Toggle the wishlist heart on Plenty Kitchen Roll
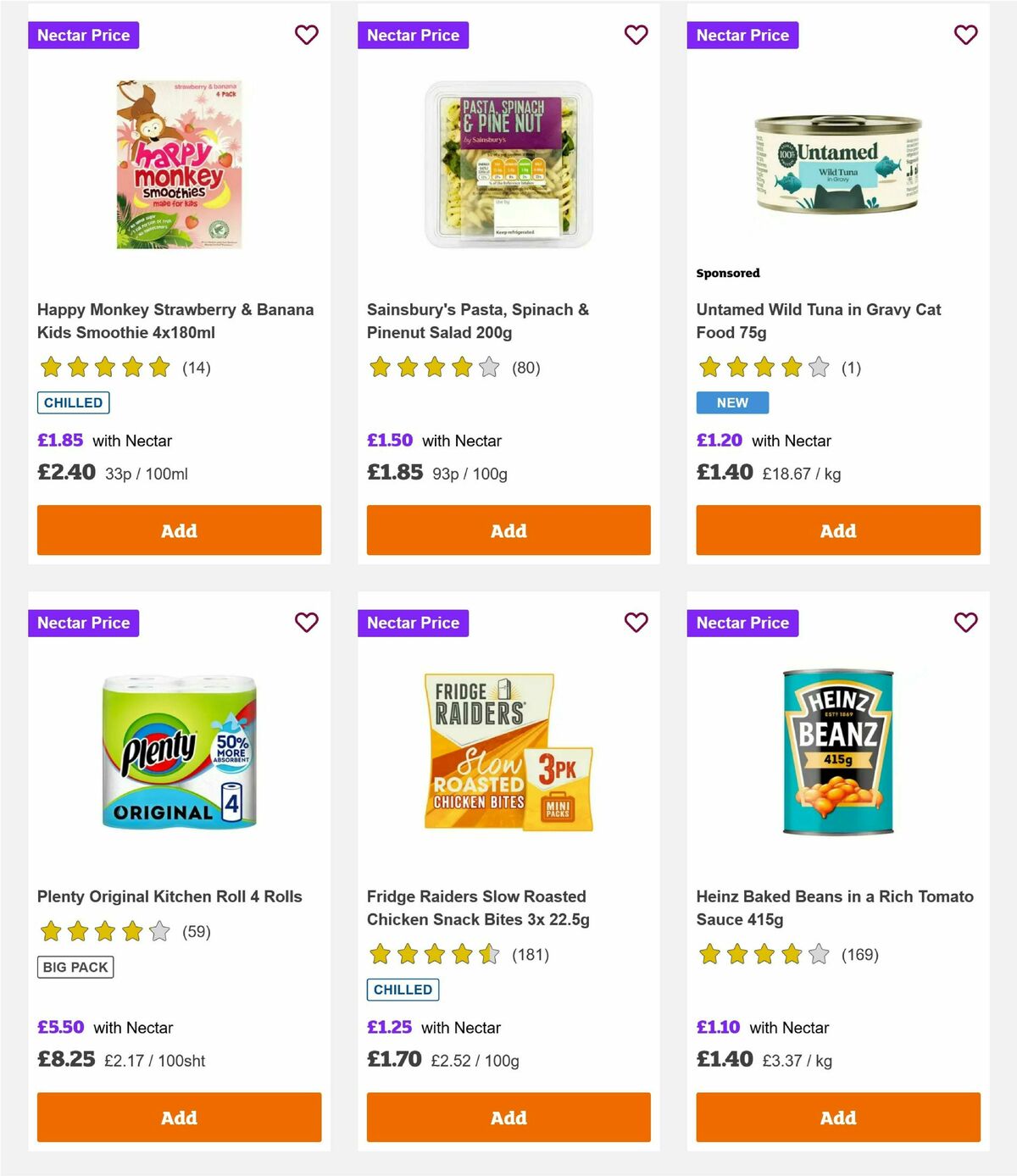This screenshot has width=1017, height=1176. 306,622
